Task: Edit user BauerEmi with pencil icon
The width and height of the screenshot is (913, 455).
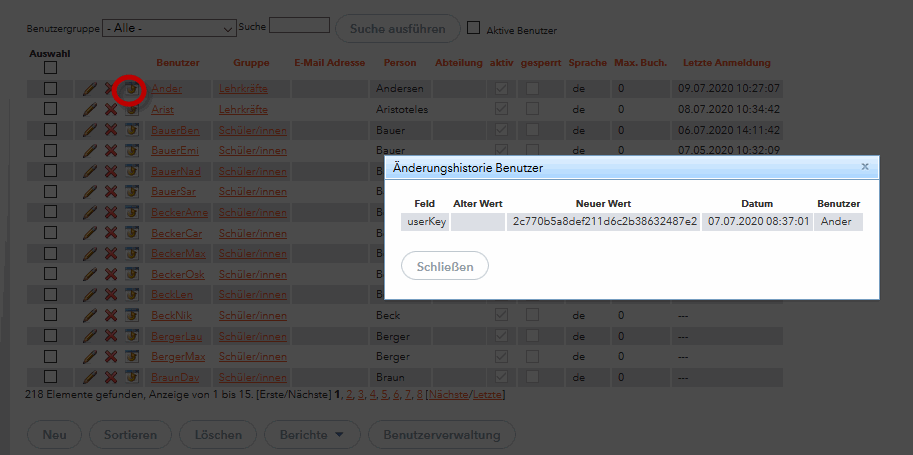Action: click(x=89, y=151)
